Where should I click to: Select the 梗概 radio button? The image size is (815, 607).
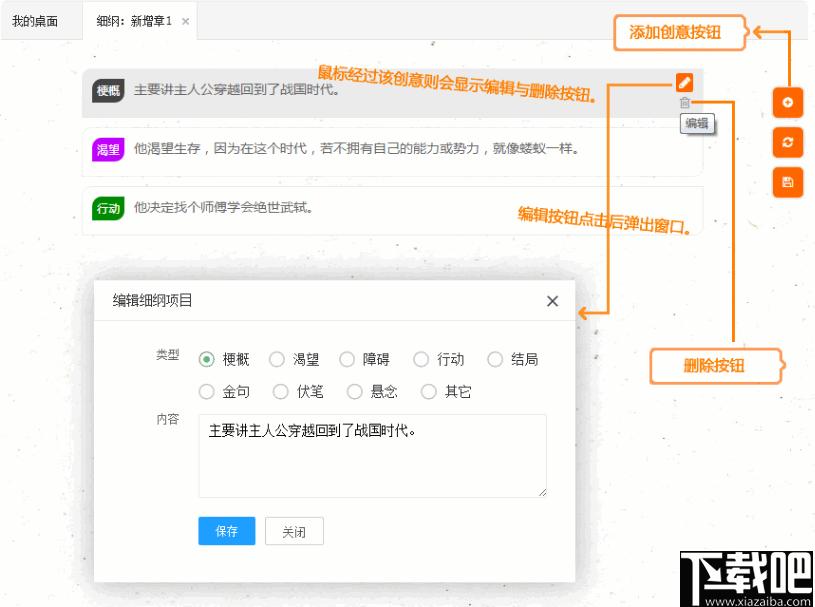[207, 359]
